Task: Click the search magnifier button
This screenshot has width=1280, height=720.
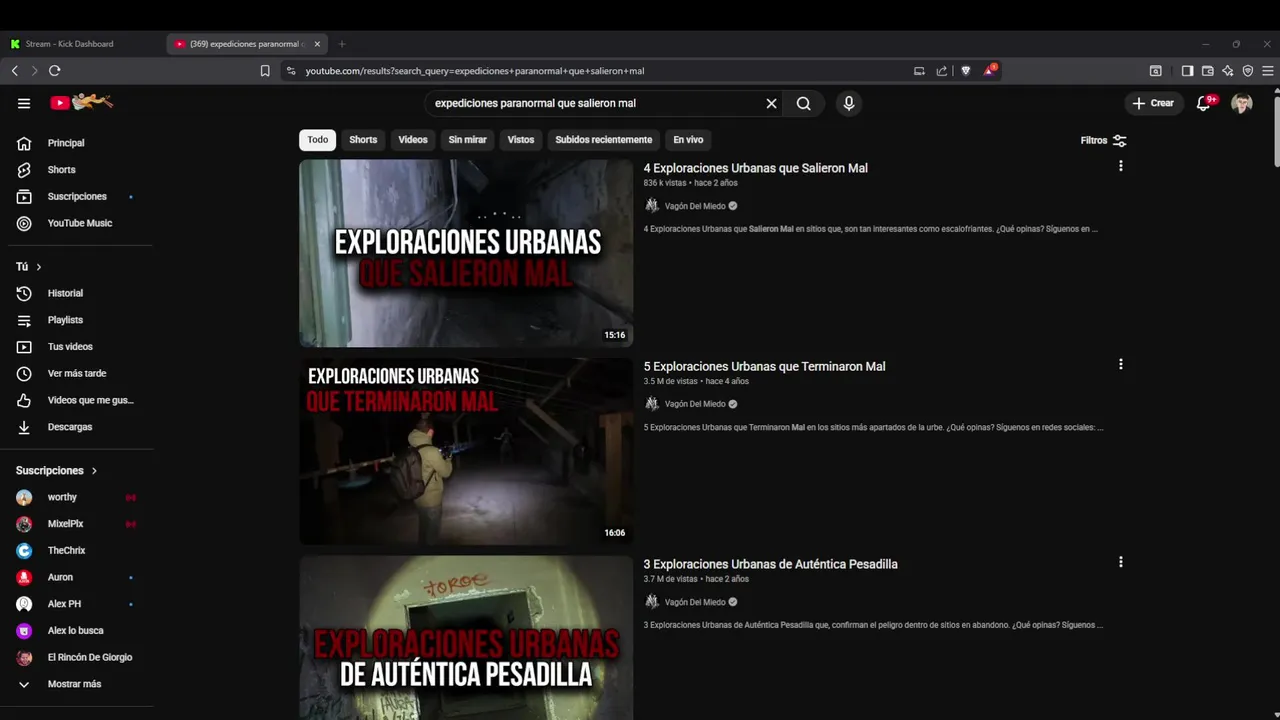Action: pyautogui.click(x=803, y=103)
